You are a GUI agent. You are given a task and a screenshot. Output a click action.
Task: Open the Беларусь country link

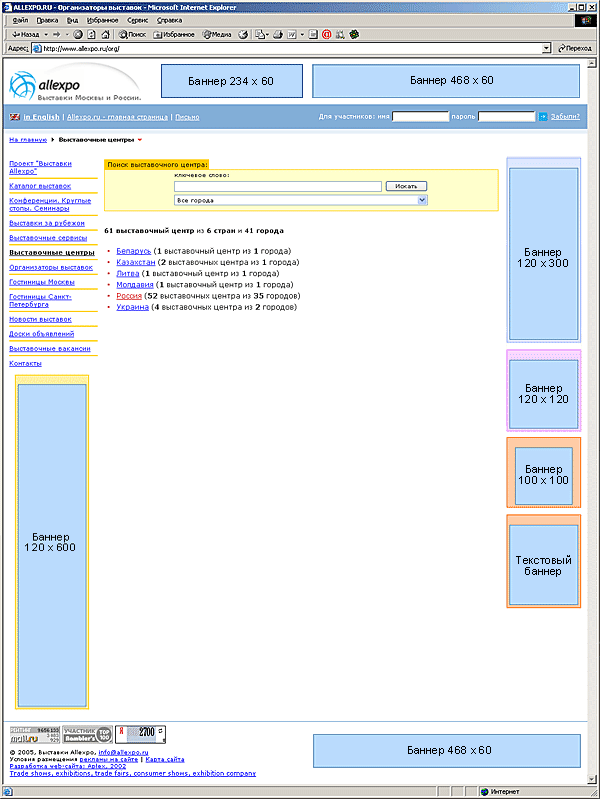(x=134, y=251)
